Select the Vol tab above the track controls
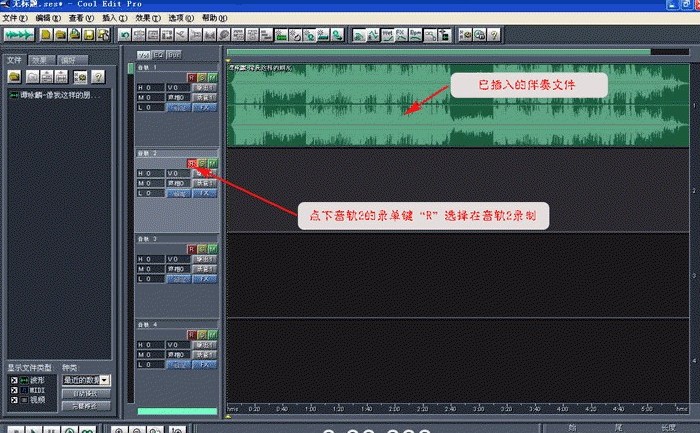Image resolution: width=700 pixels, height=433 pixels. (144, 54)
